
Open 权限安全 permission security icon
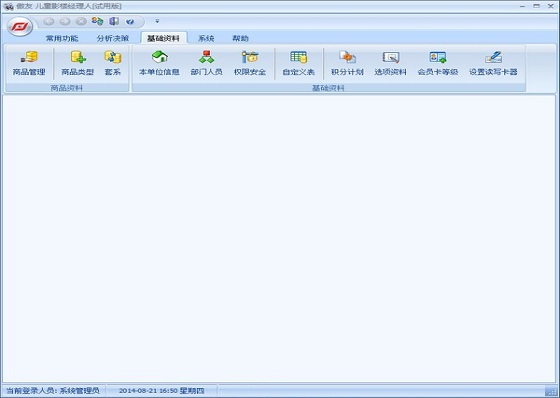pos(250,63)
